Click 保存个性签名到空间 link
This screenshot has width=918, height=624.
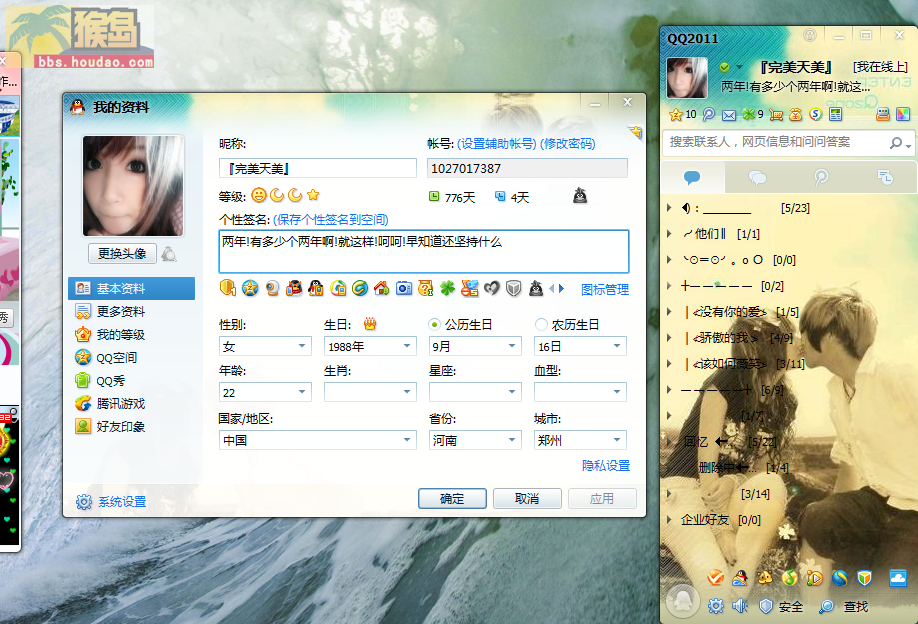(331, 220)
